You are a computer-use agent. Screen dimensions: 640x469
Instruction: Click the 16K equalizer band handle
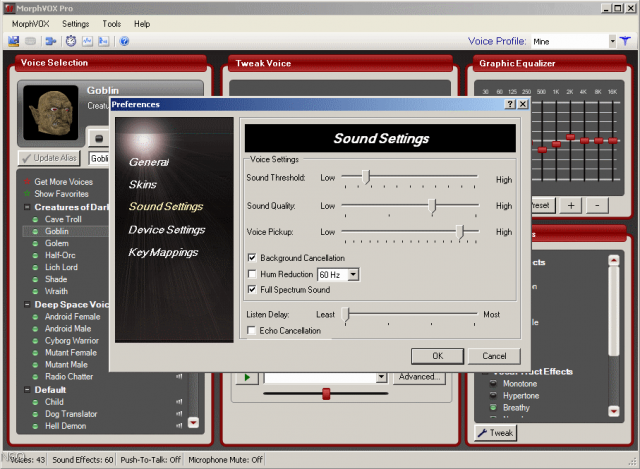click(613, 141)
